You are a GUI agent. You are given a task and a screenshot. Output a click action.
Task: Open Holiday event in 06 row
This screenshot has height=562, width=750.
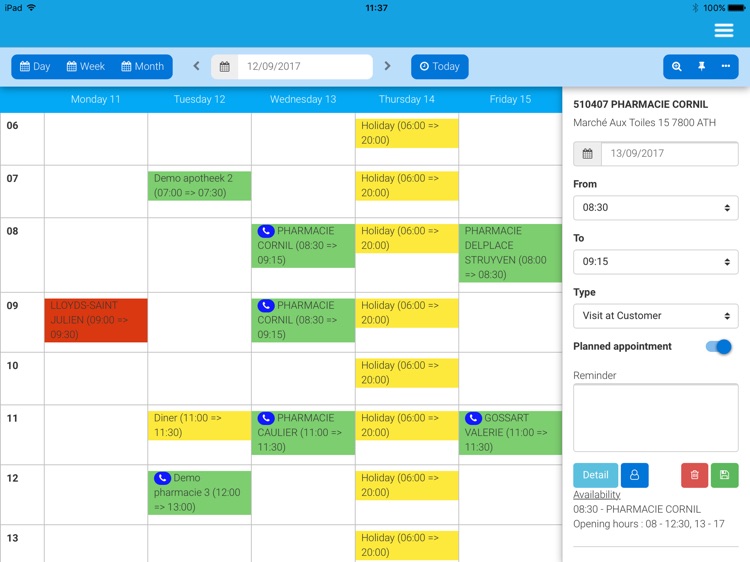pos(407,133)
